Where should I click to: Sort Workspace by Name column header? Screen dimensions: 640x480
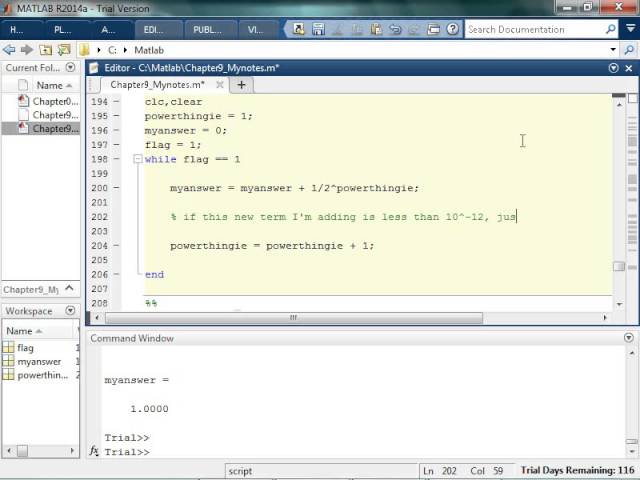(x=20, y=331)
